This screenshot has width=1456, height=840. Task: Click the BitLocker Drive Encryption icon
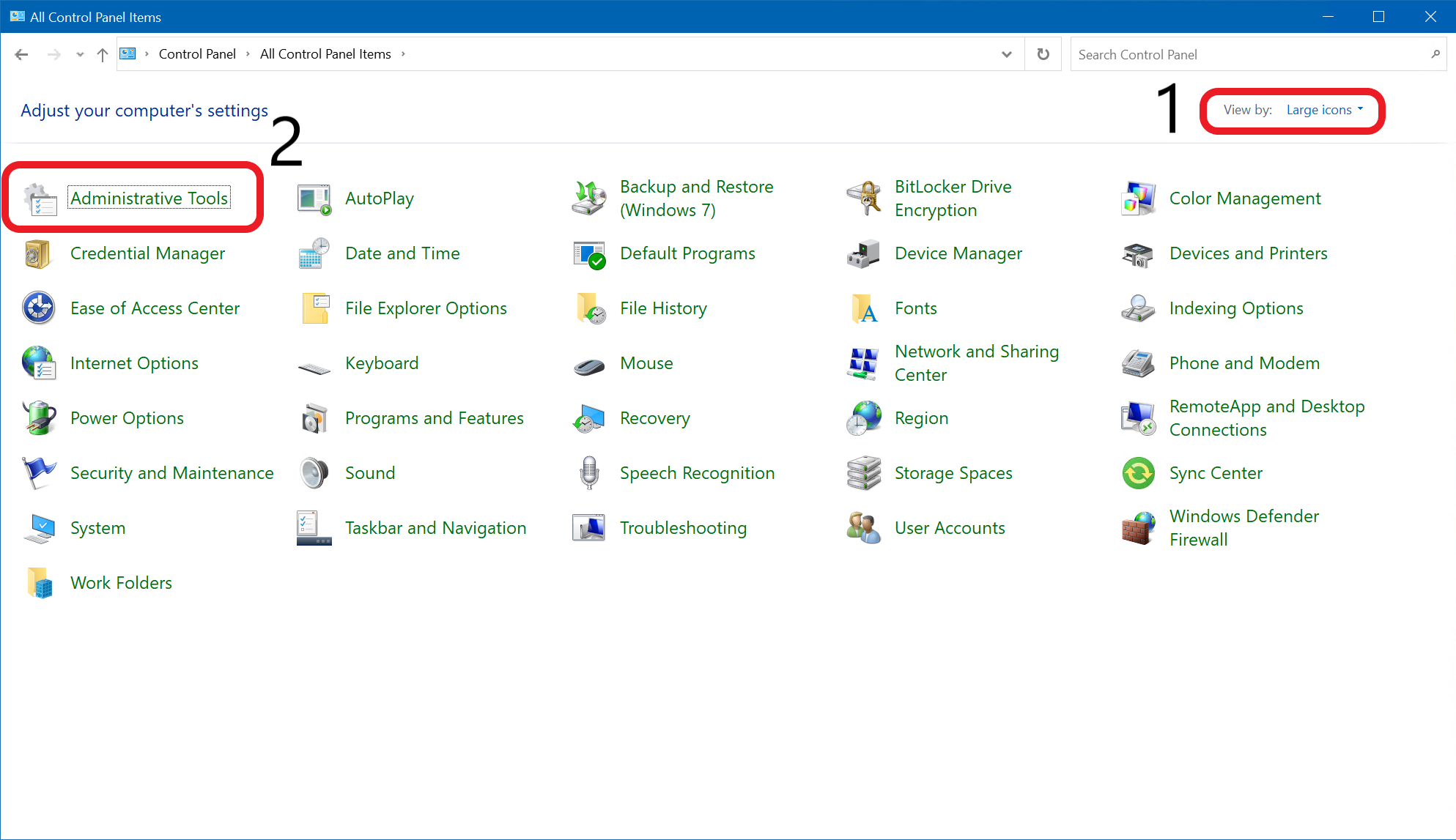pyautogui.click(x=864, y=199)
